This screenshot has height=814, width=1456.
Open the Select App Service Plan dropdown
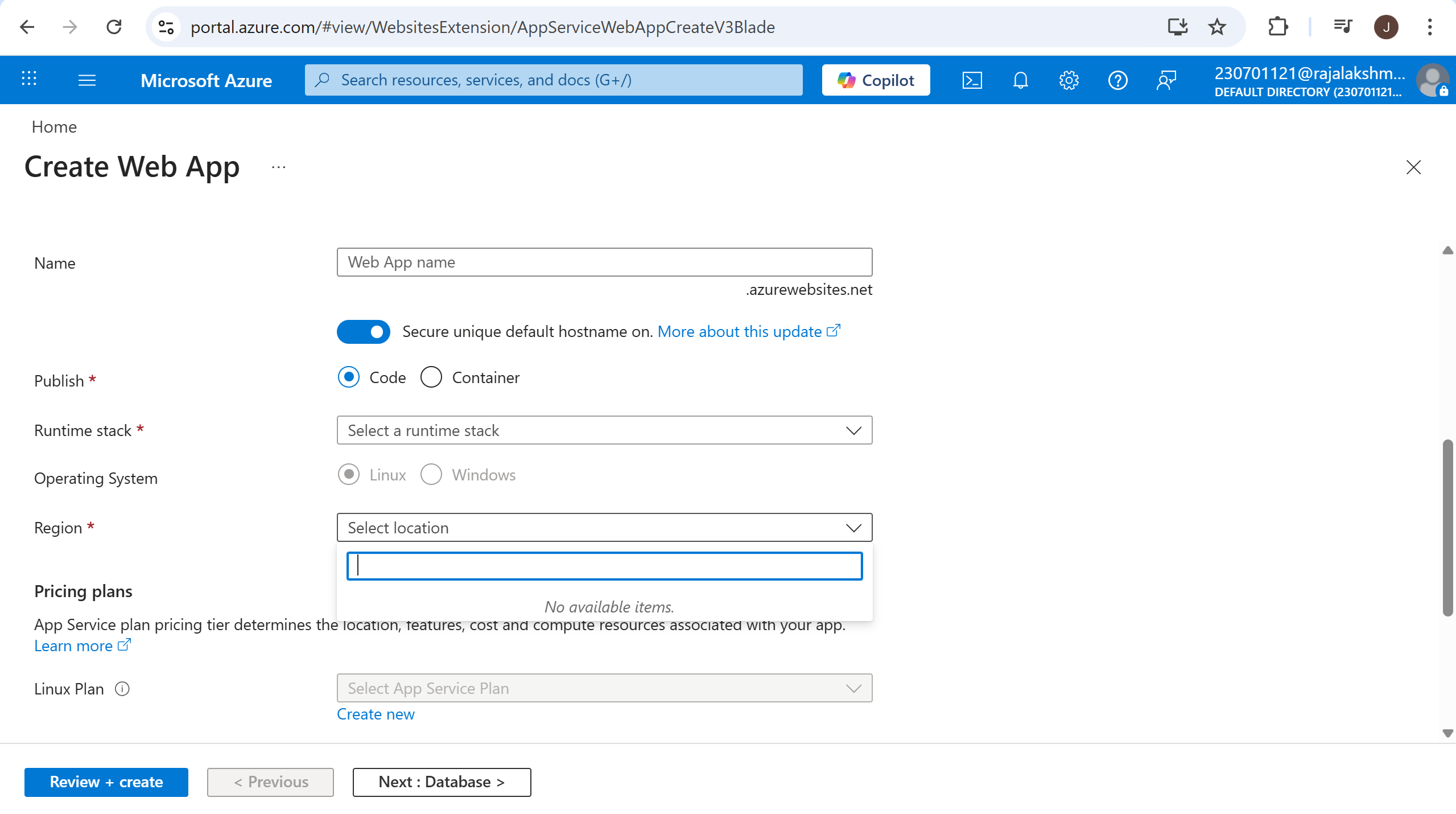[x=604, y=688]
